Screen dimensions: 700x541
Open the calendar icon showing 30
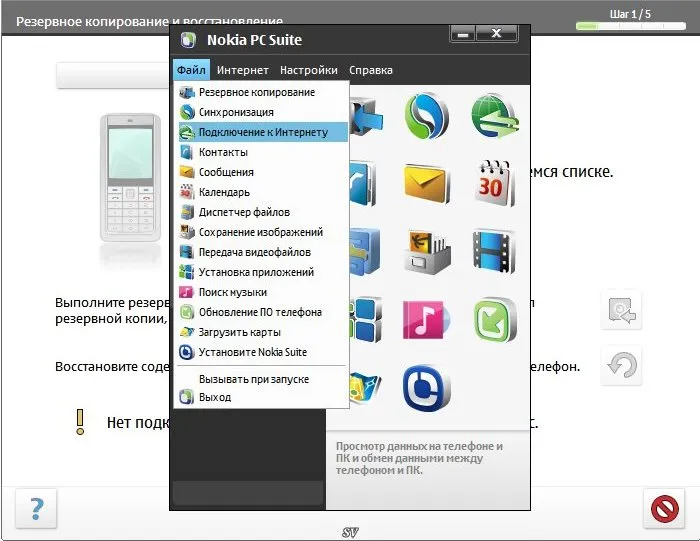tap(494, 184)
